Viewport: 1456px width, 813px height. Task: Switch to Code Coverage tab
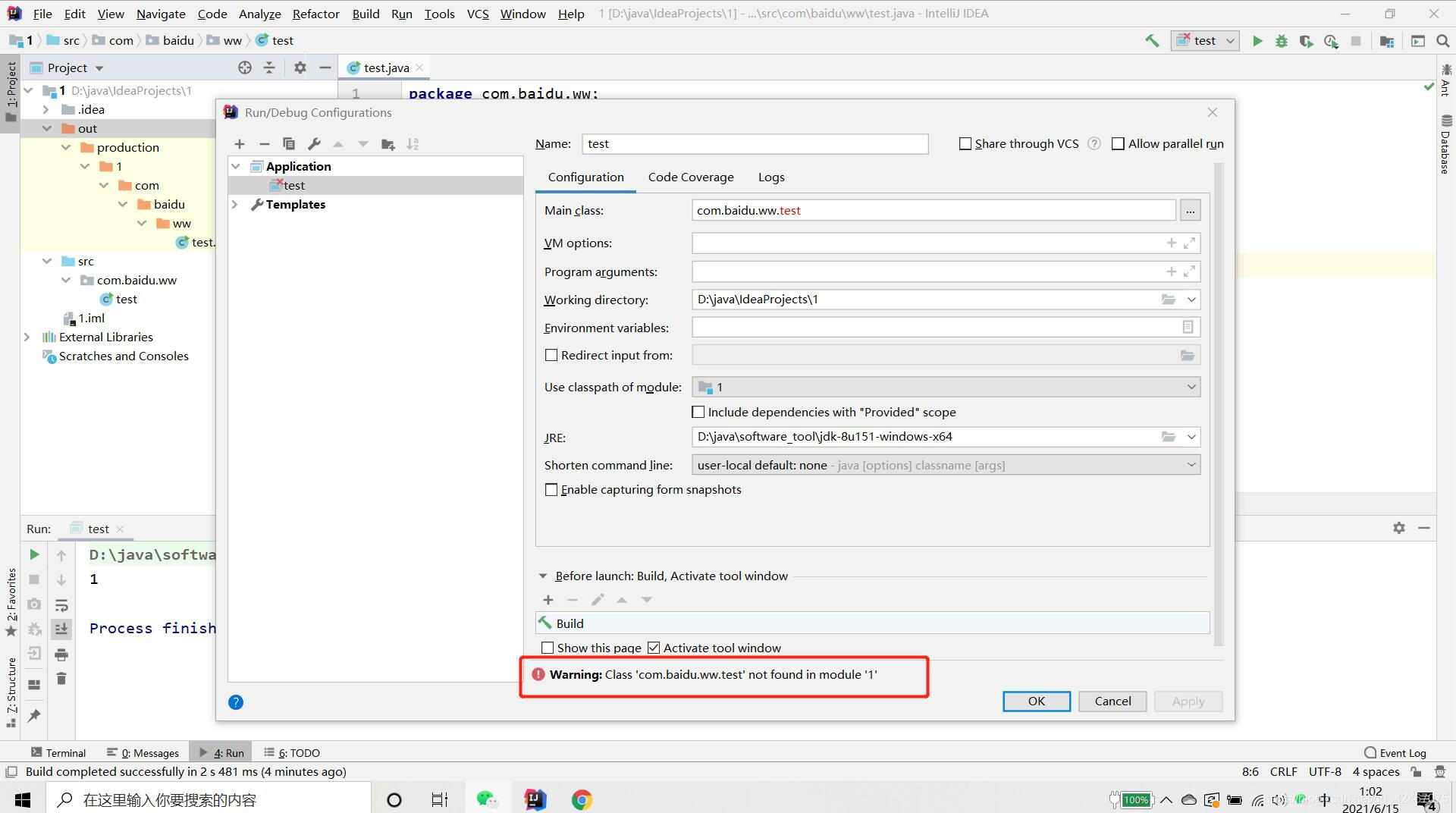click(x=690, y=177)
